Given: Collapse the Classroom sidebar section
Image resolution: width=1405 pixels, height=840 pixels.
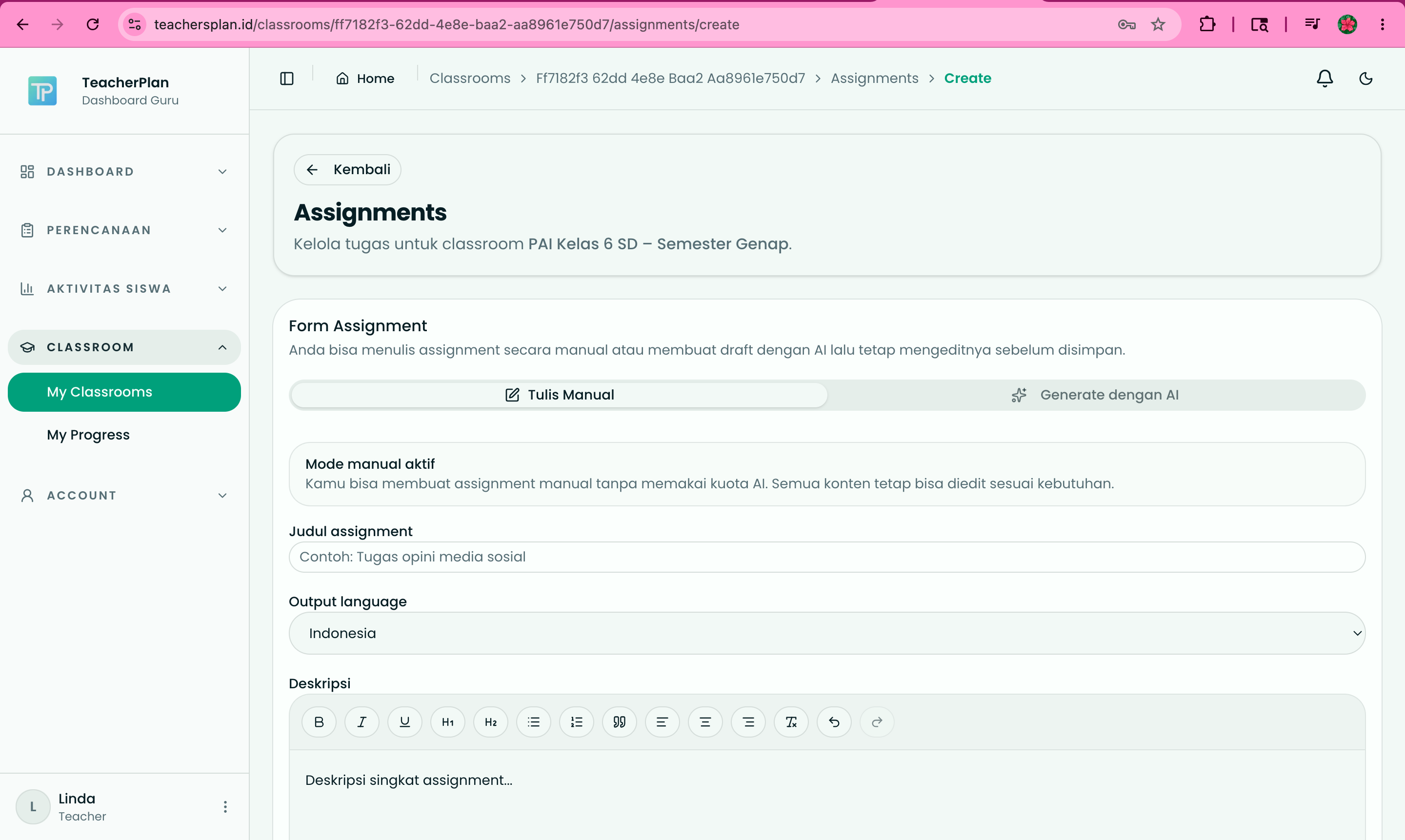Looking at the screenshot, I should (124, 347).
